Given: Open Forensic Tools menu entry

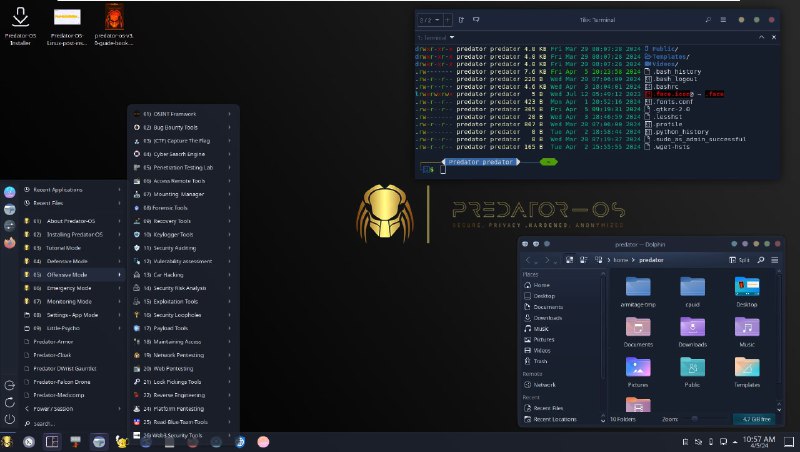Looking at the screenshot, I should [183, 208].
